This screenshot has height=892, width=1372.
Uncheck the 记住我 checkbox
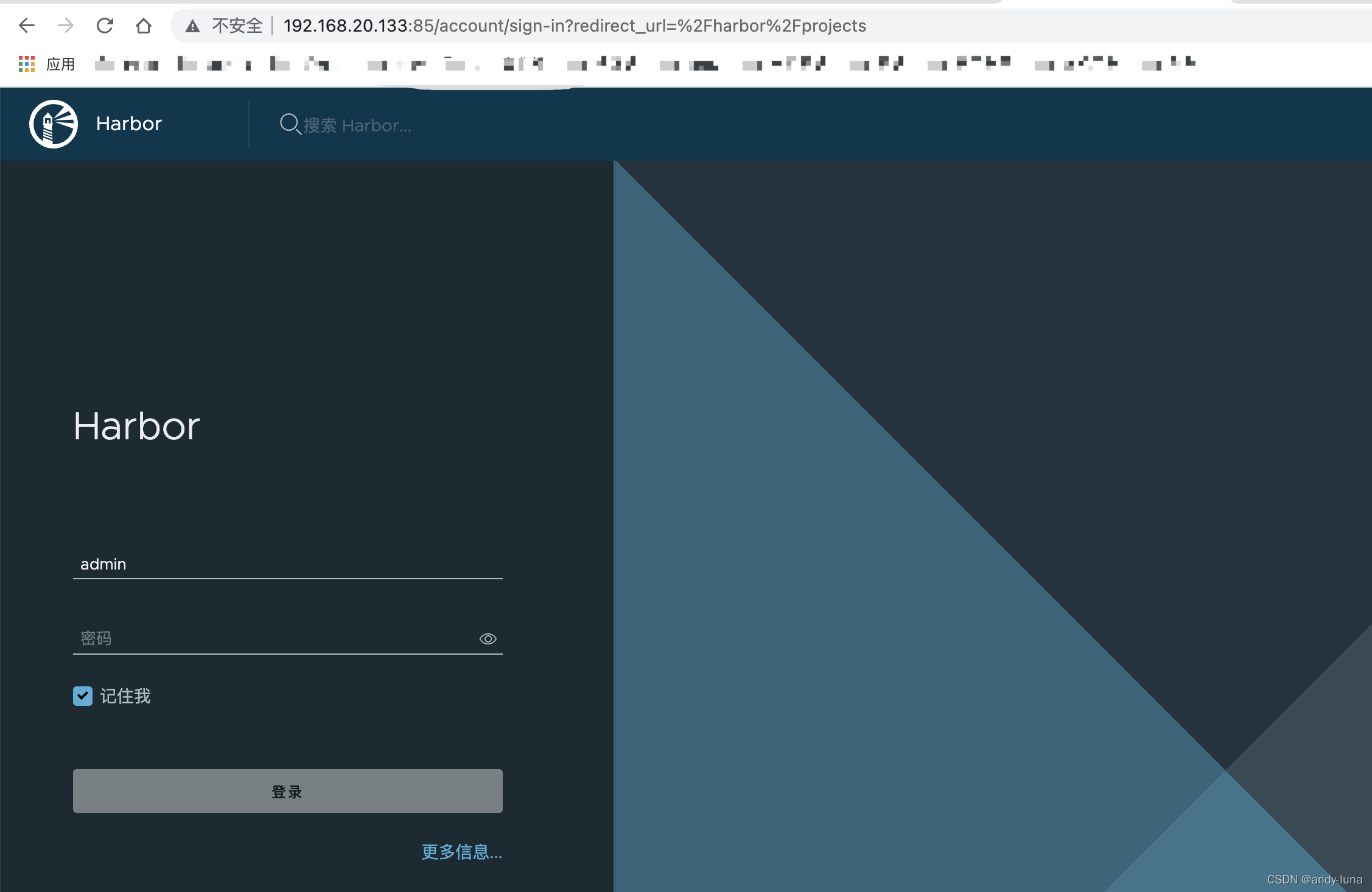[x=82, y=696]
